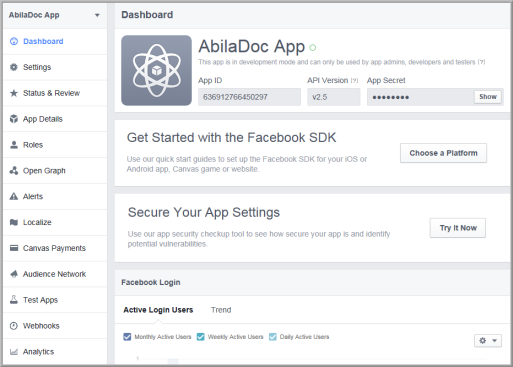Open Canvas Payments card icon
513x367 pixels.
click(x=14, y=248)
